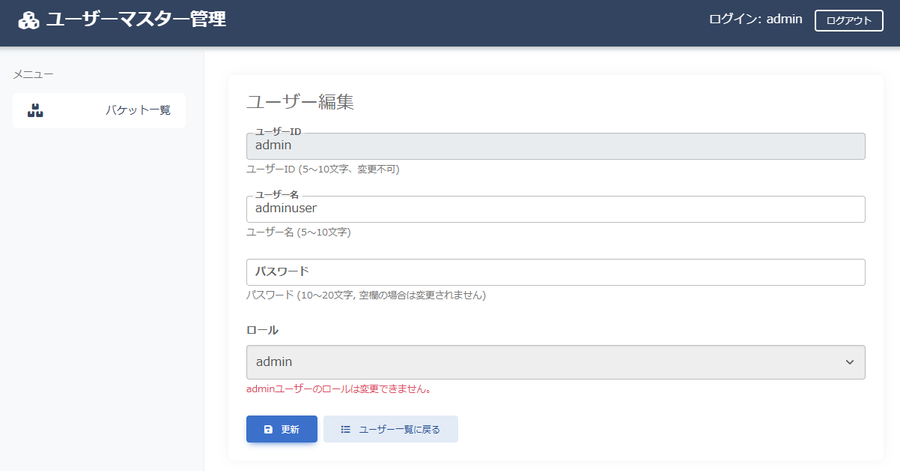Click the ユーザー一覧に戻る button label
This screenshot has height=471, width=900.
pos(399,429)
